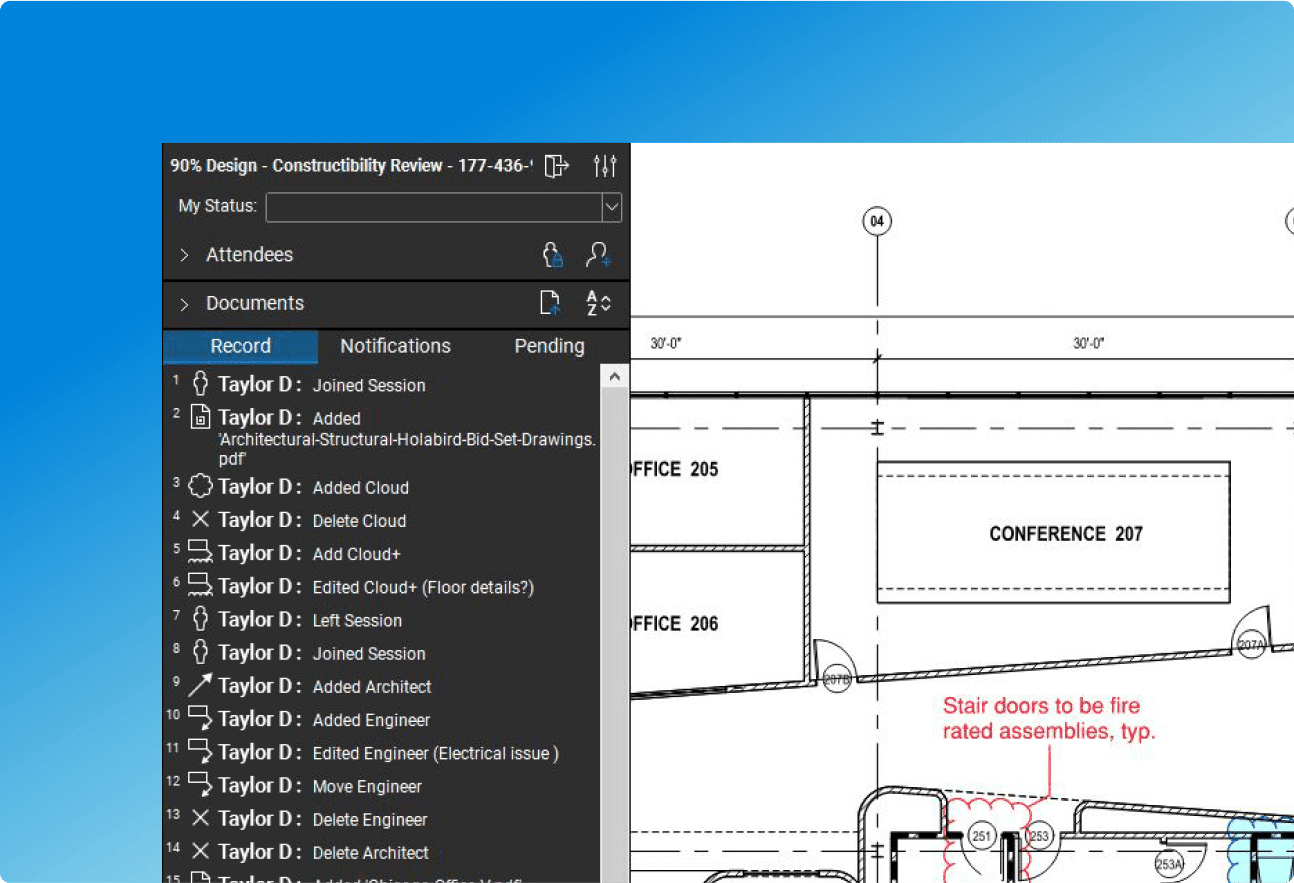Click the Added Holabird Bid Set Drawings record
Viewport: 1294px width, 883px height.
click(x=406, y=439)
